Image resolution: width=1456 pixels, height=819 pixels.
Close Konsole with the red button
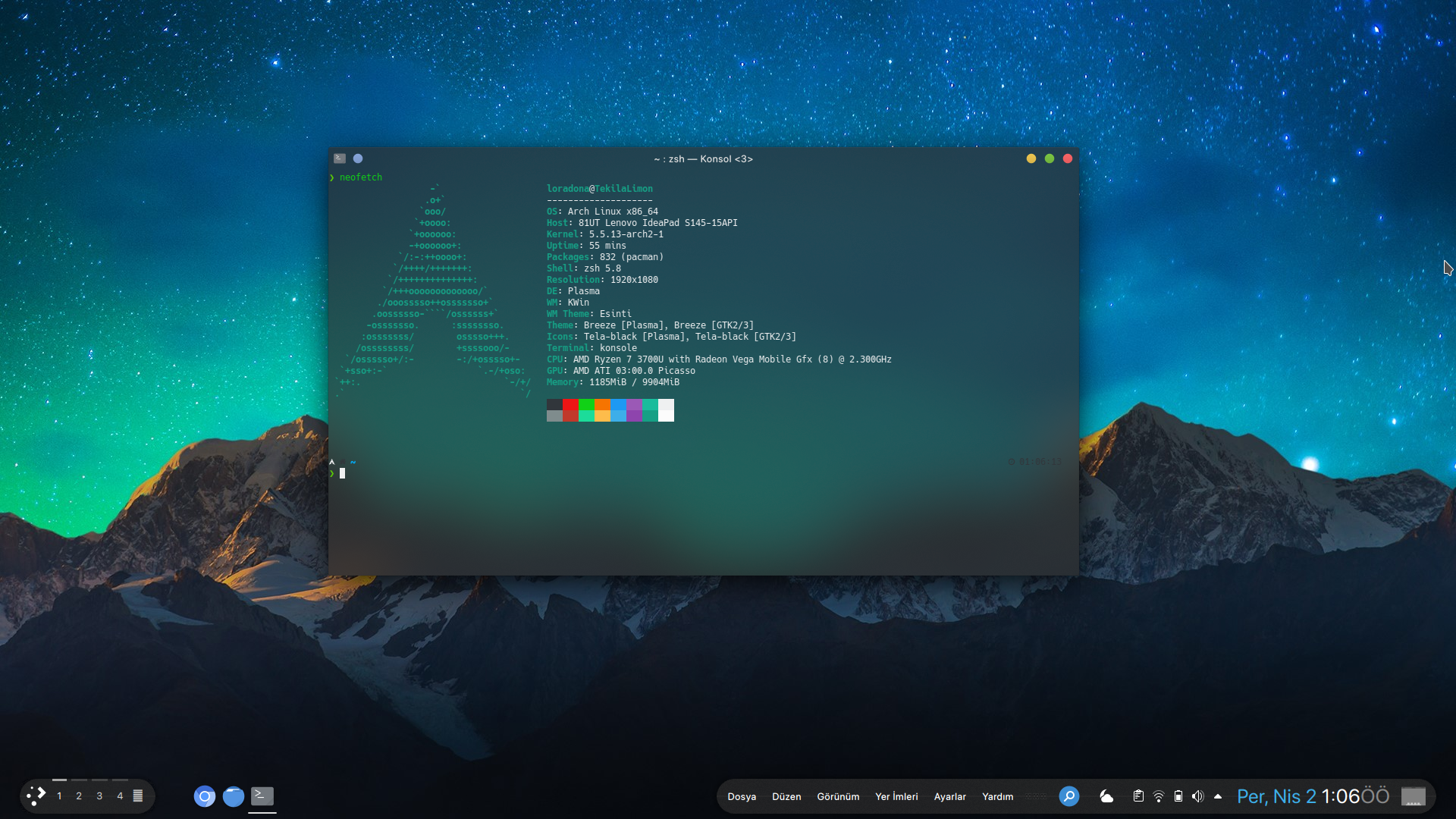tap(1068, 158)
